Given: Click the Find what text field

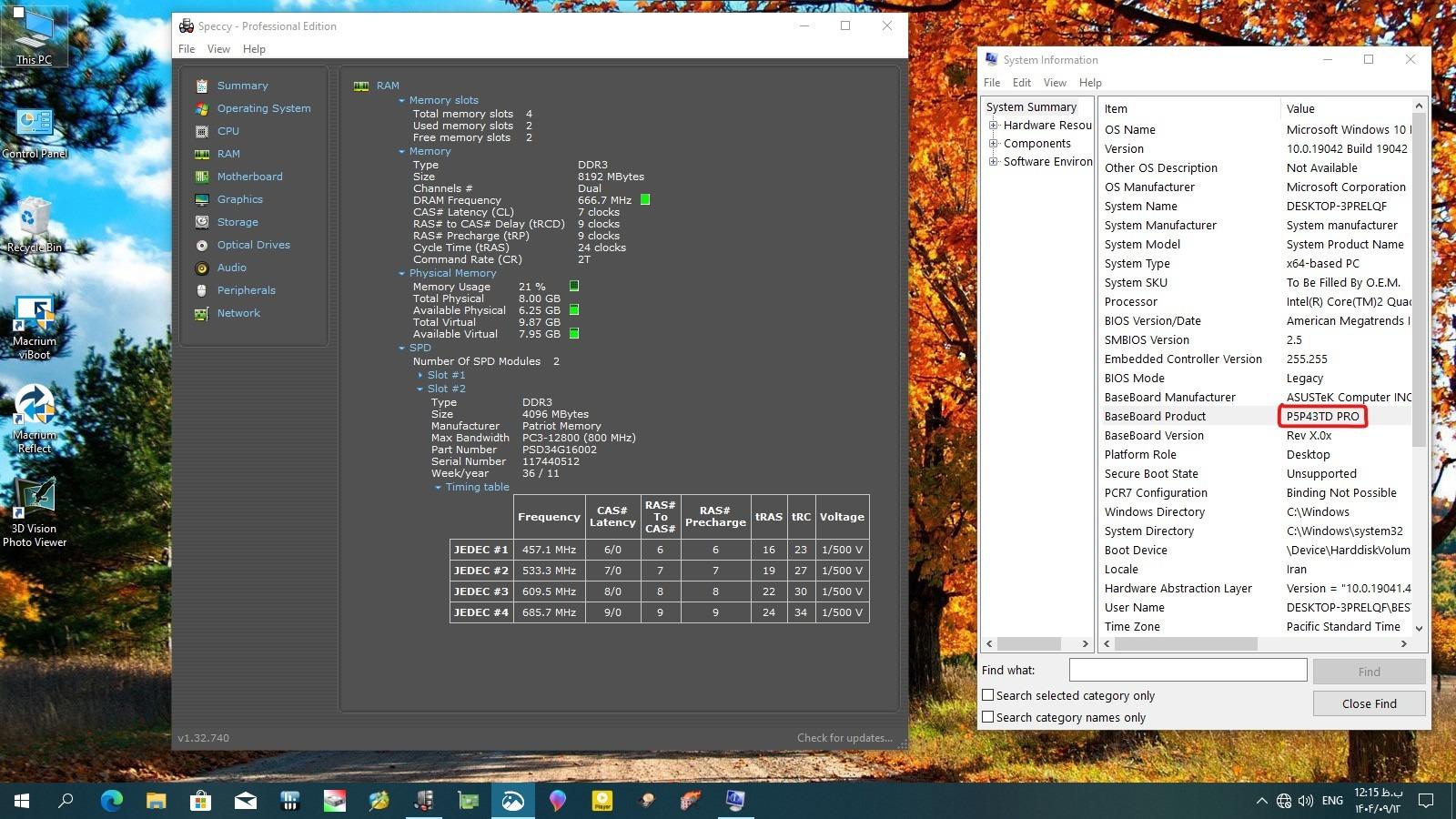Looking at the screenshot, I should tap(1188, 671).
